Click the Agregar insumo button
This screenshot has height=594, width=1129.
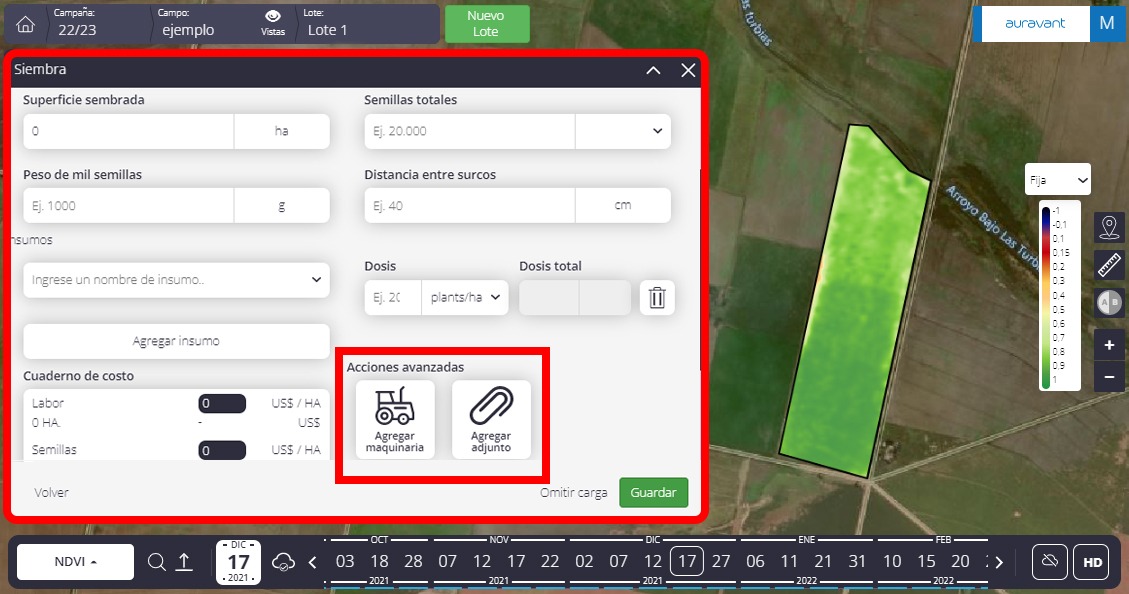(x=176, y=341)
